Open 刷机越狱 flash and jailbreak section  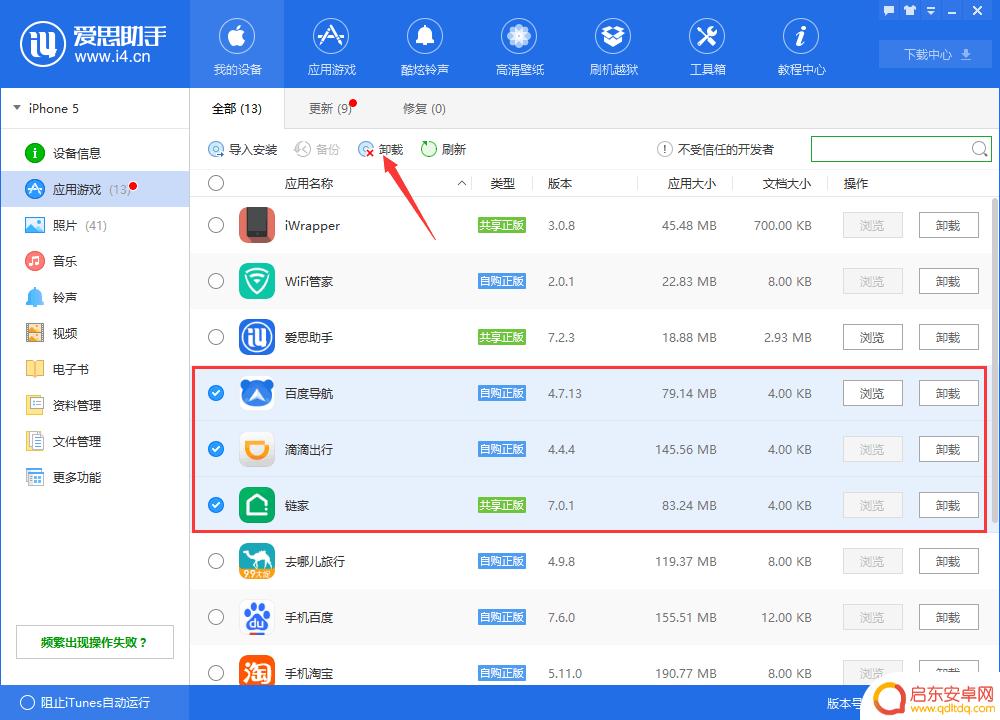613,45
